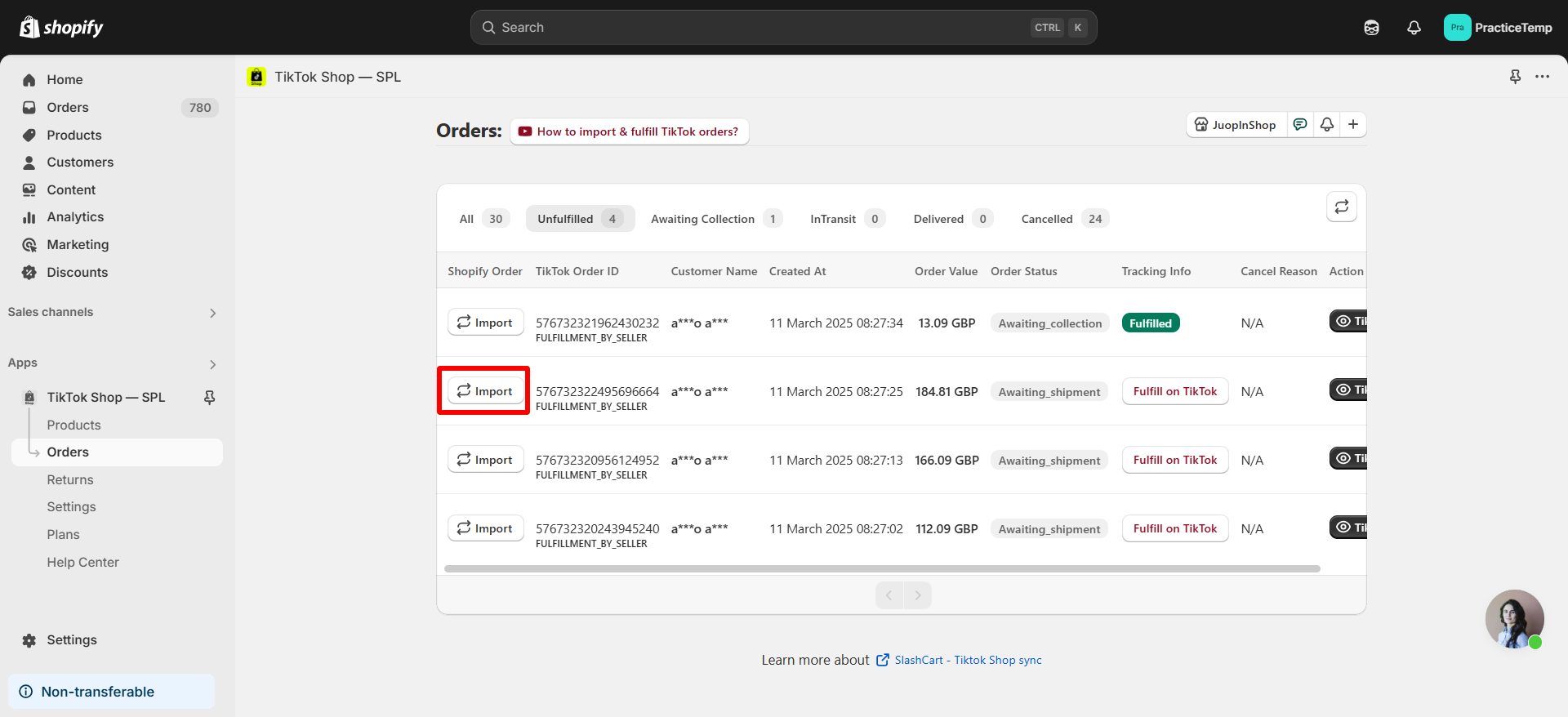Viewport: 1568px width, 717px height.
Task: Switch to the Delivered tab
Action: 953,219
